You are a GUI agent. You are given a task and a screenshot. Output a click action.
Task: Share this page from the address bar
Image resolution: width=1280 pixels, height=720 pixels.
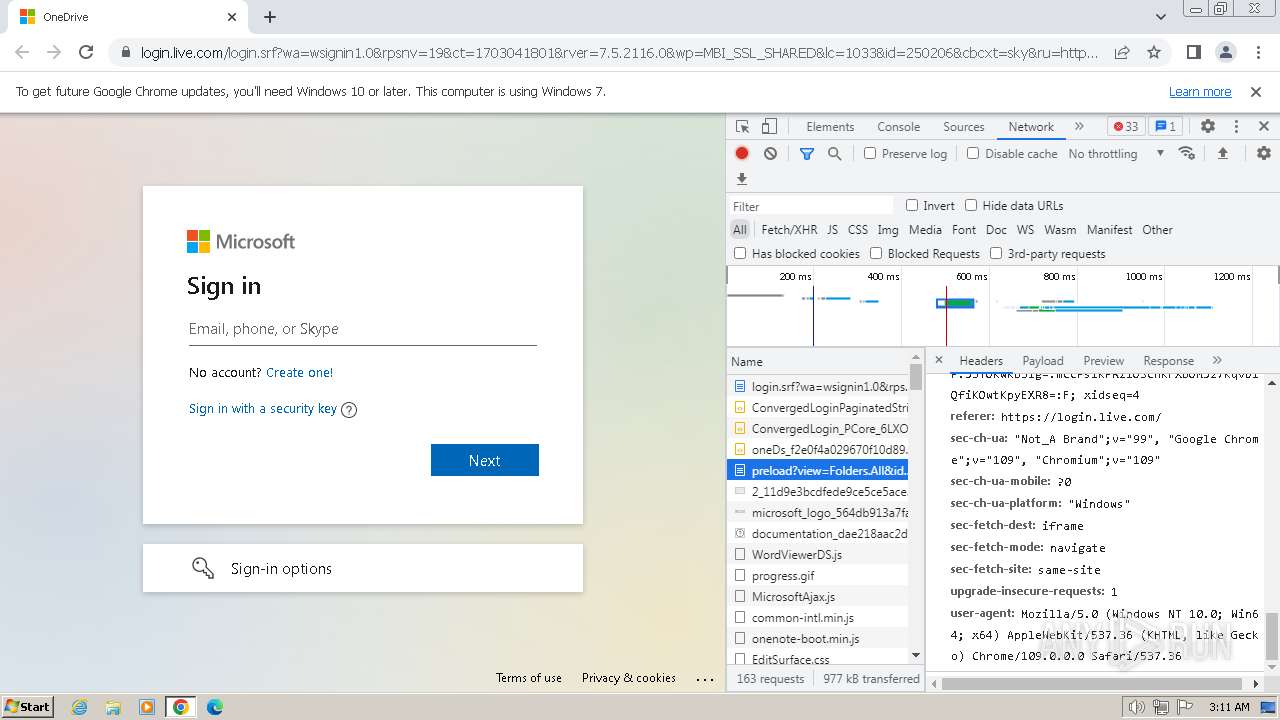click(x=1122, y=52)
